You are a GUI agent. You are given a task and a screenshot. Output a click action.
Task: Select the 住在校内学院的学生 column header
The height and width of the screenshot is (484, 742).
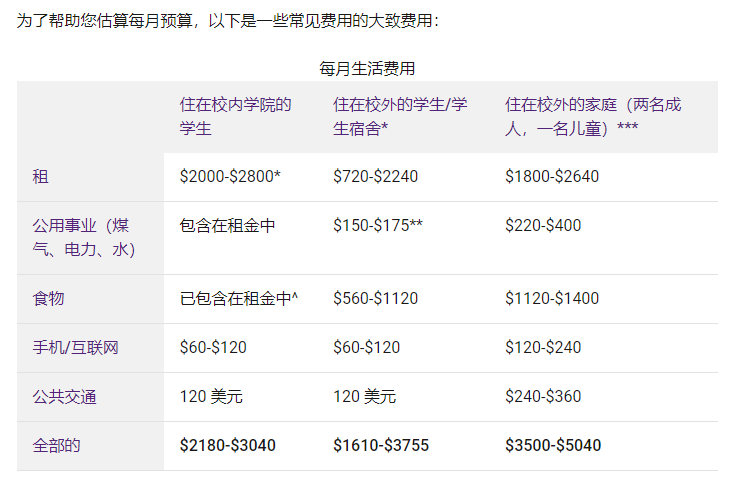tap(235, 116)
